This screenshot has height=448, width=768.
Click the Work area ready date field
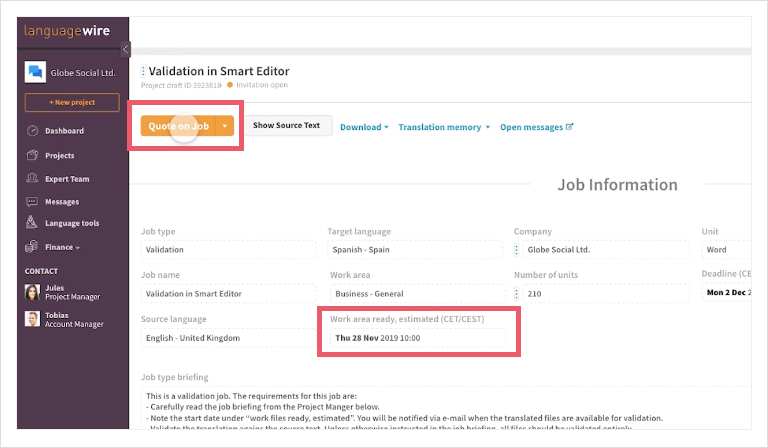point(417,338)
